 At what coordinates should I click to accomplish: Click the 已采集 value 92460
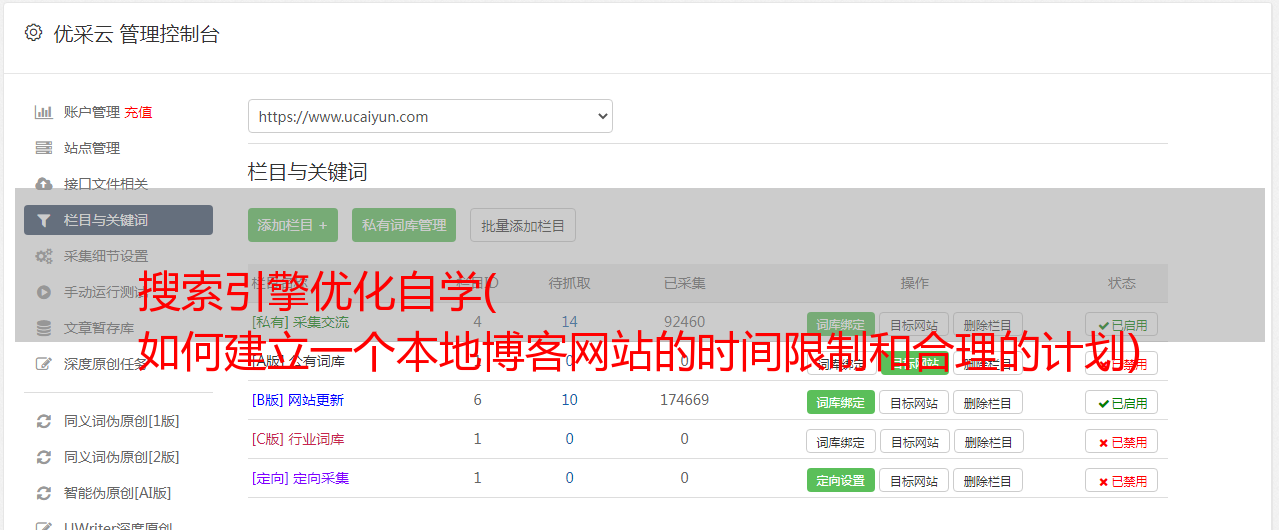point(685,322)
